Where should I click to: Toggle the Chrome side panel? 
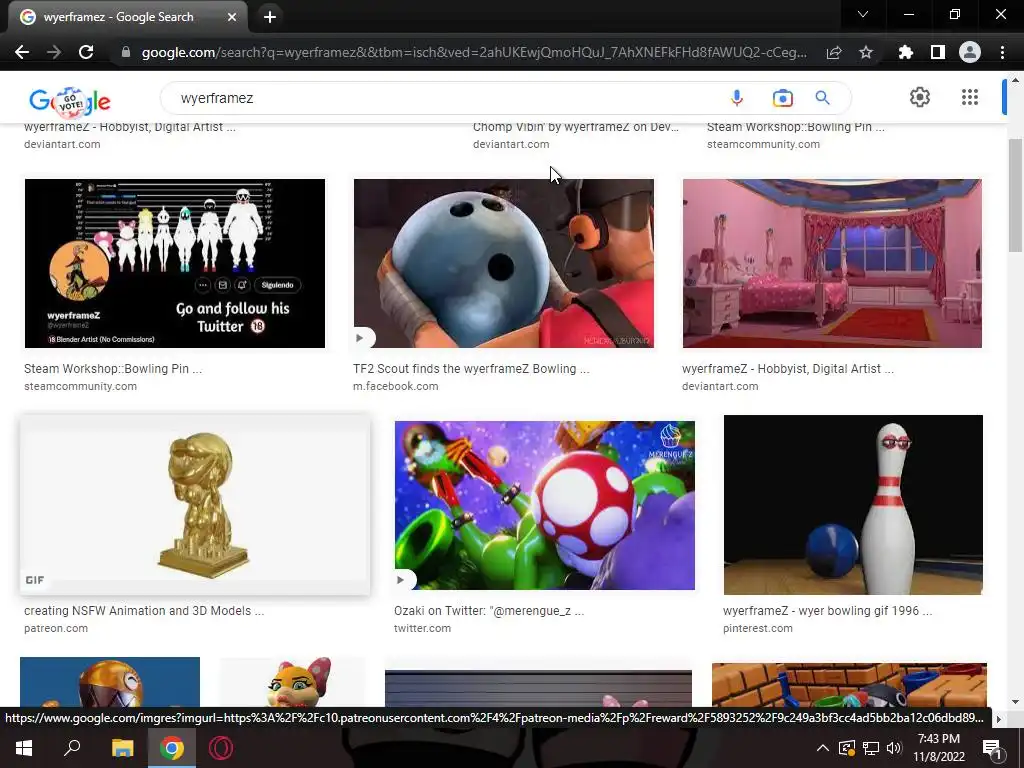[938, 52]
